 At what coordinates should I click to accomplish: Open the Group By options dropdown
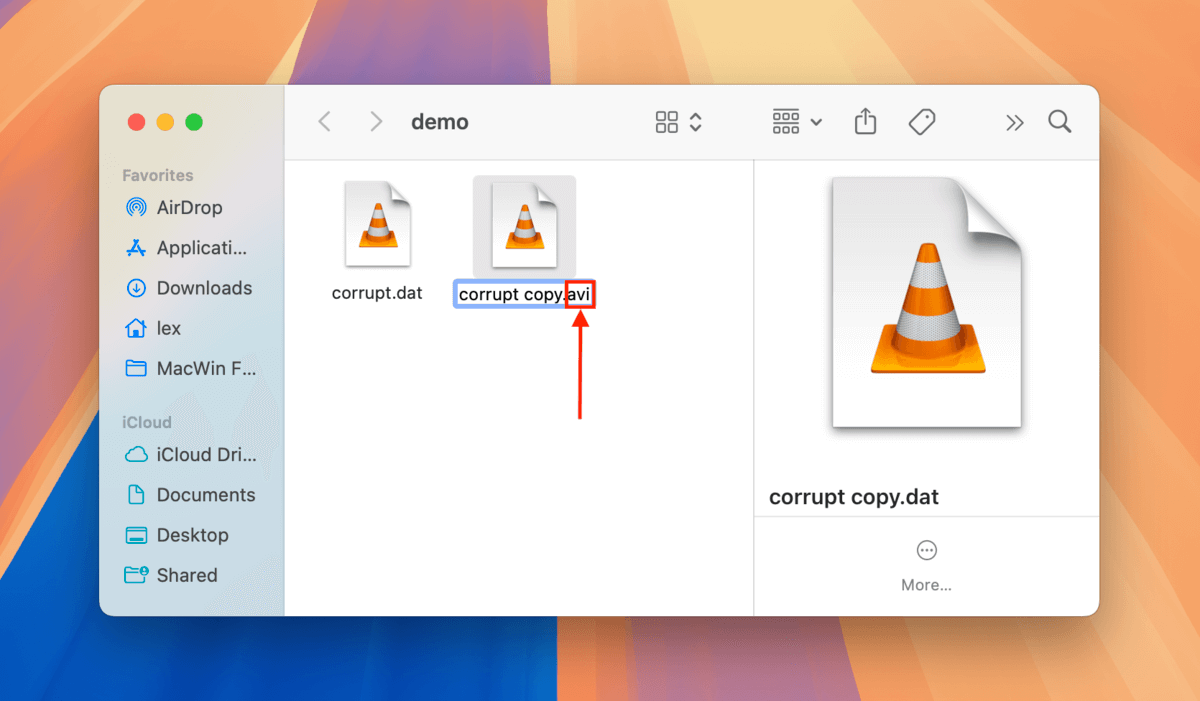coord(797,122)
